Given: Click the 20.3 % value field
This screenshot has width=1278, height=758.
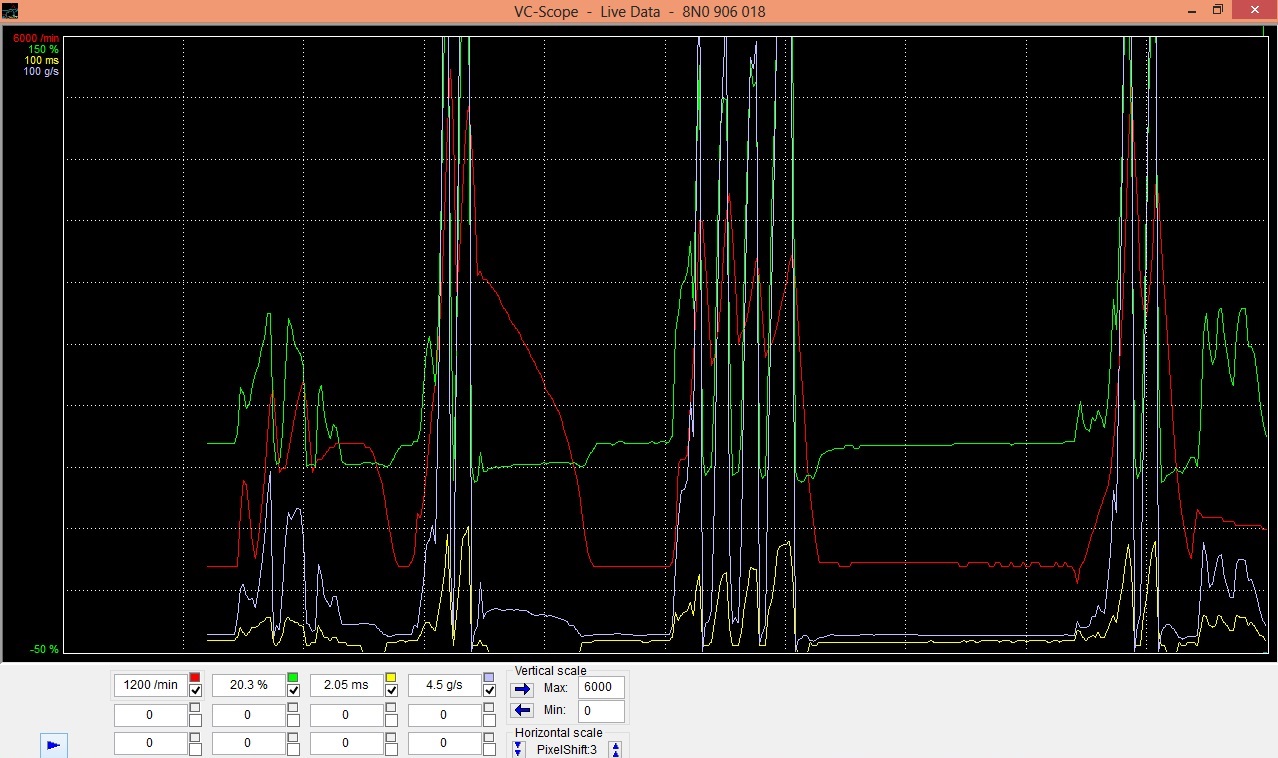Looking at the screenshot, I should 248,685.
